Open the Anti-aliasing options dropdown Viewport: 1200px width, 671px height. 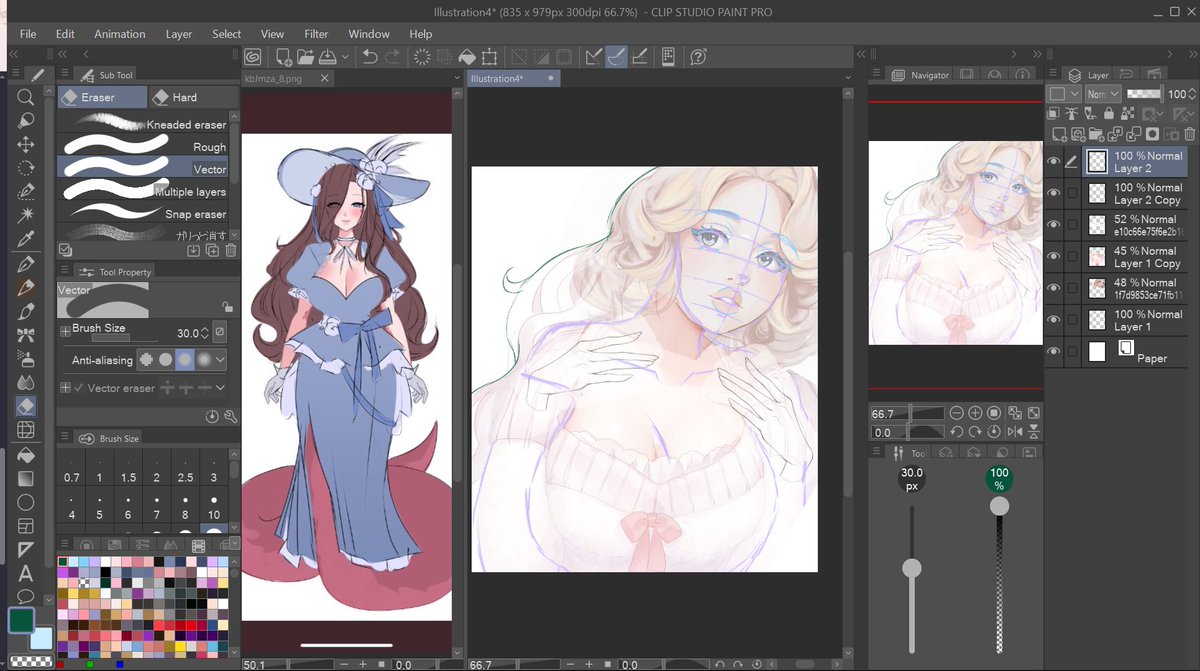[220, 359]
